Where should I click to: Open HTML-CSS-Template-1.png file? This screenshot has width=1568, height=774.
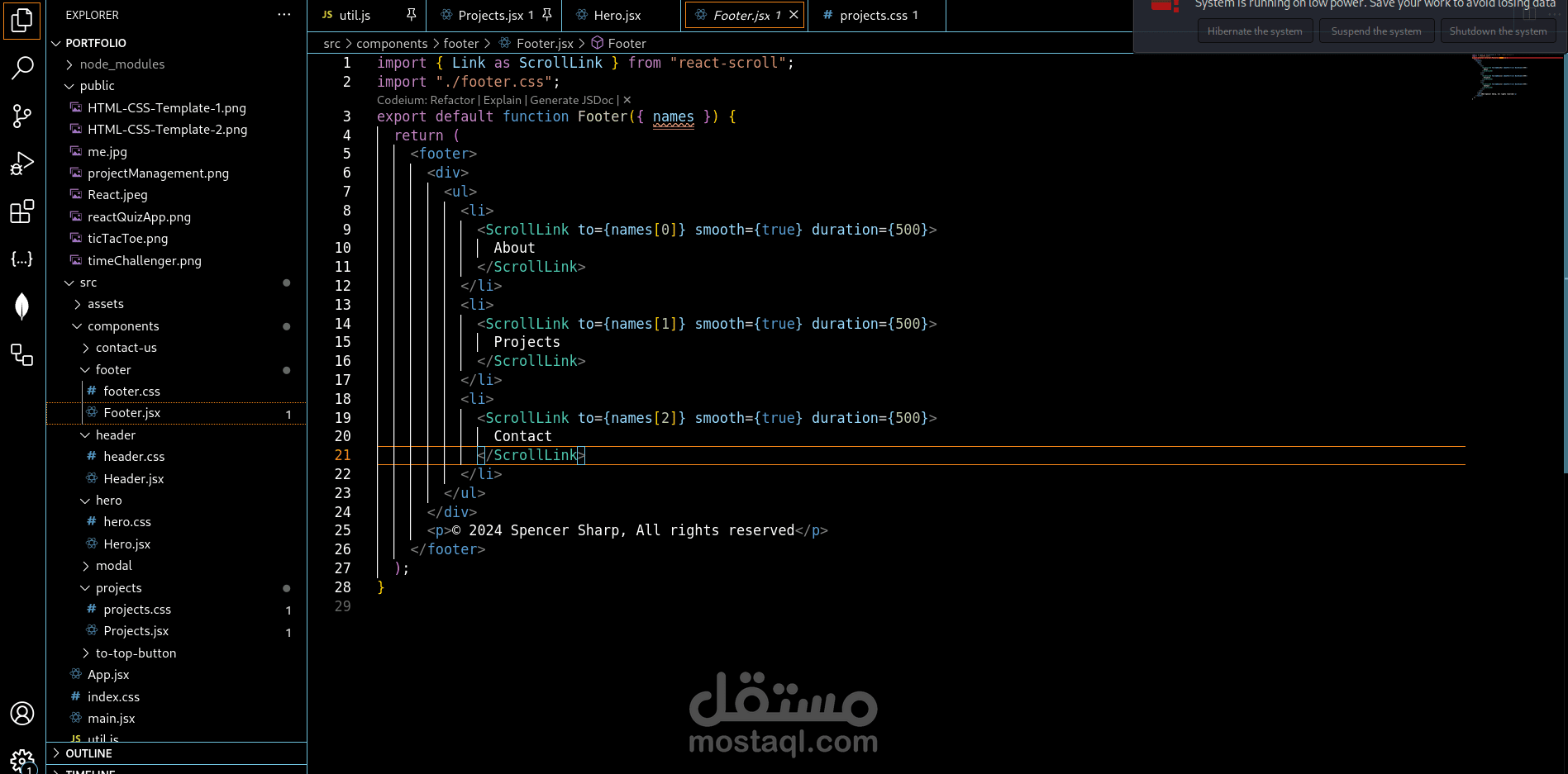pyautogui.click(x=176, y=108)
